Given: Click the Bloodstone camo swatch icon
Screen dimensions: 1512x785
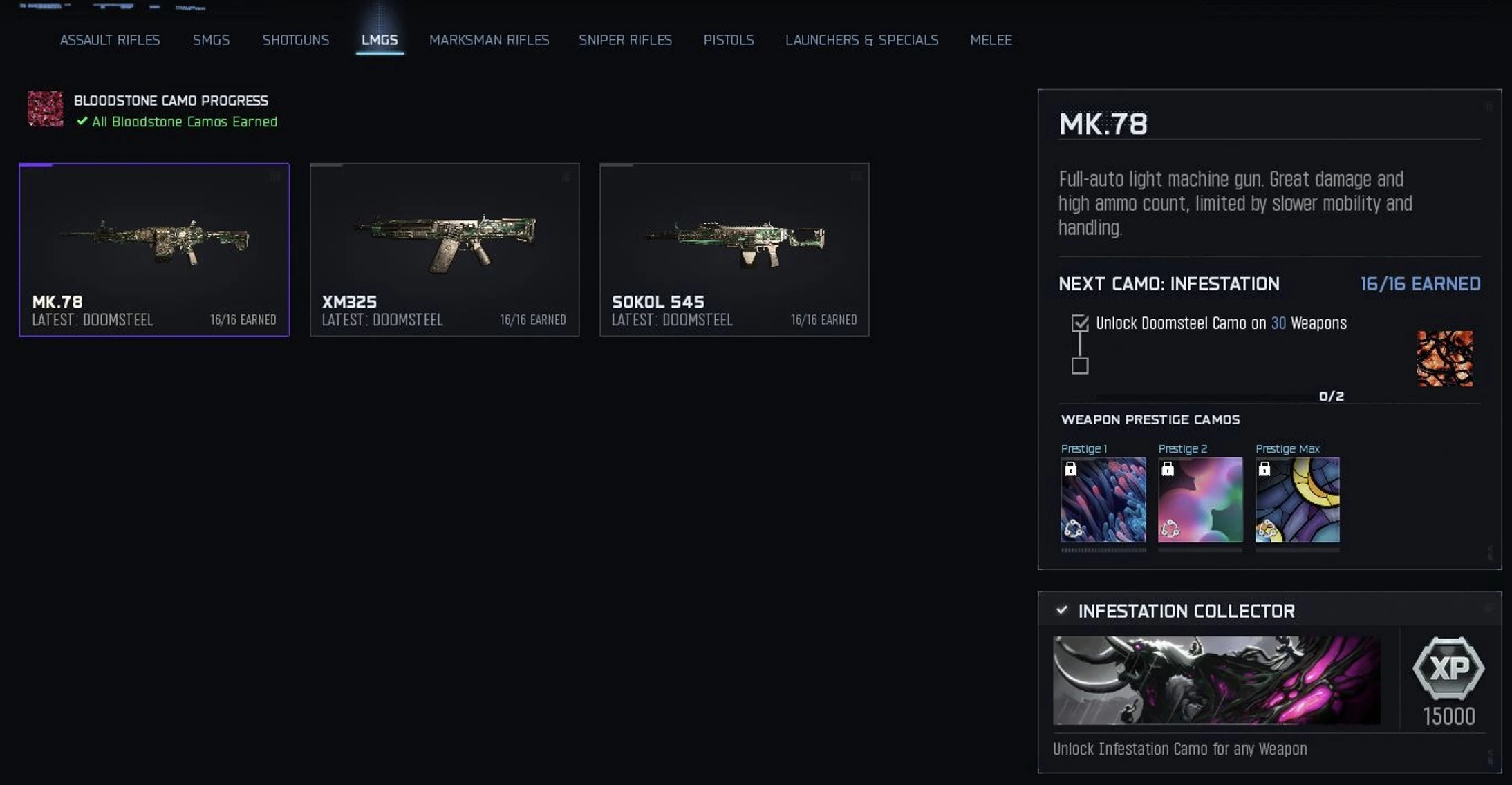Looking at the screenshot, I should point(45,109).
